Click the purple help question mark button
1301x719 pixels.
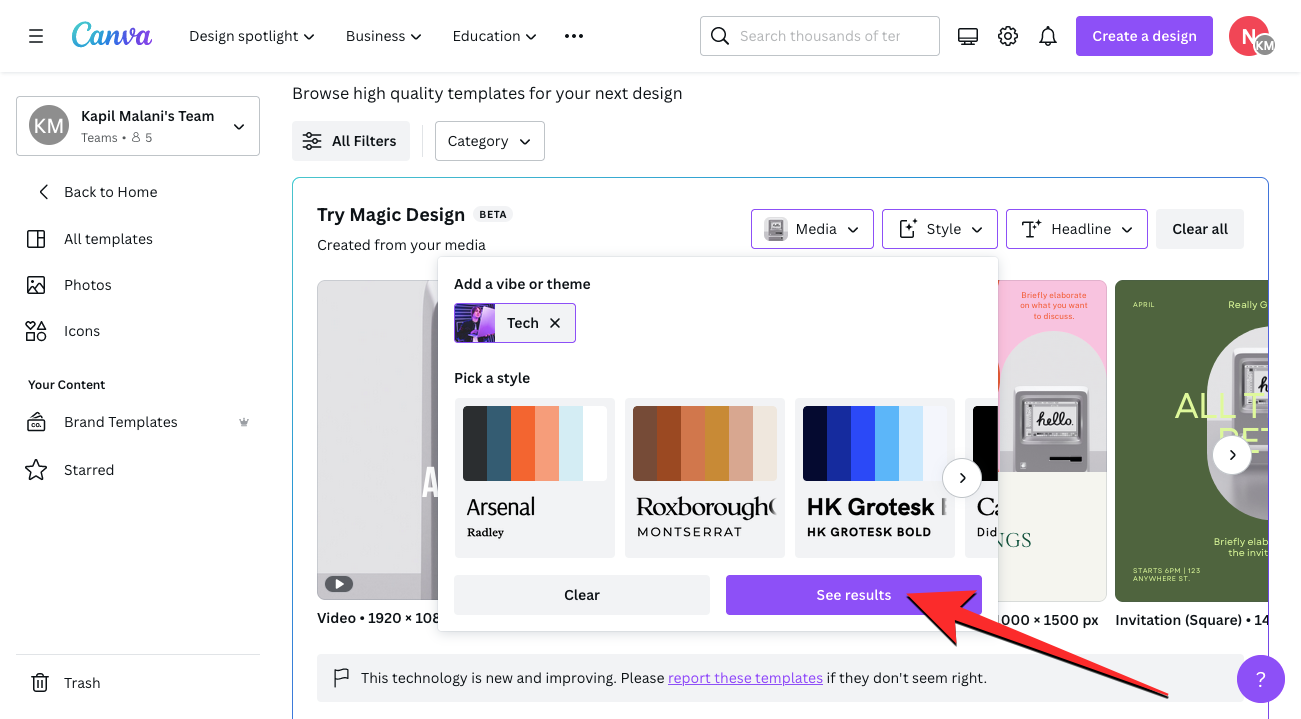click(1260, 680)
